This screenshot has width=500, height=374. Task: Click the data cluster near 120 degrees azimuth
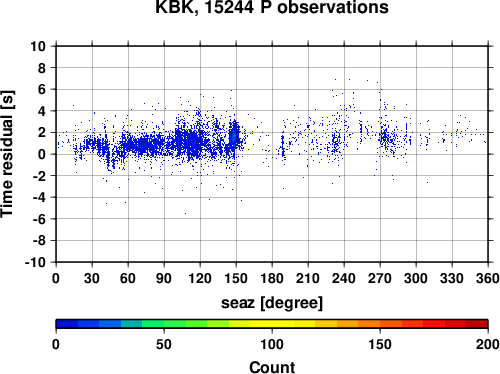coord(193,140)
